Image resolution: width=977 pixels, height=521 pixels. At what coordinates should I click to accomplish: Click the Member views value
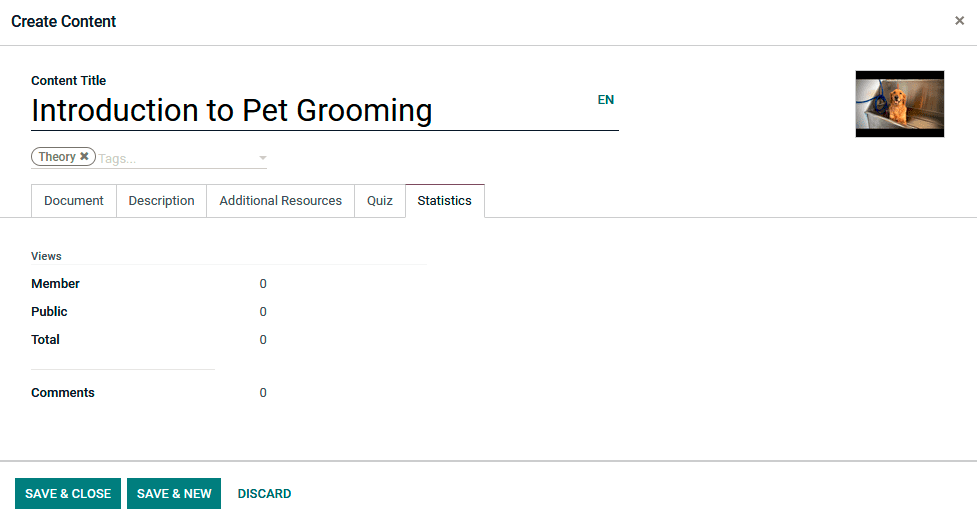(263, 284)
